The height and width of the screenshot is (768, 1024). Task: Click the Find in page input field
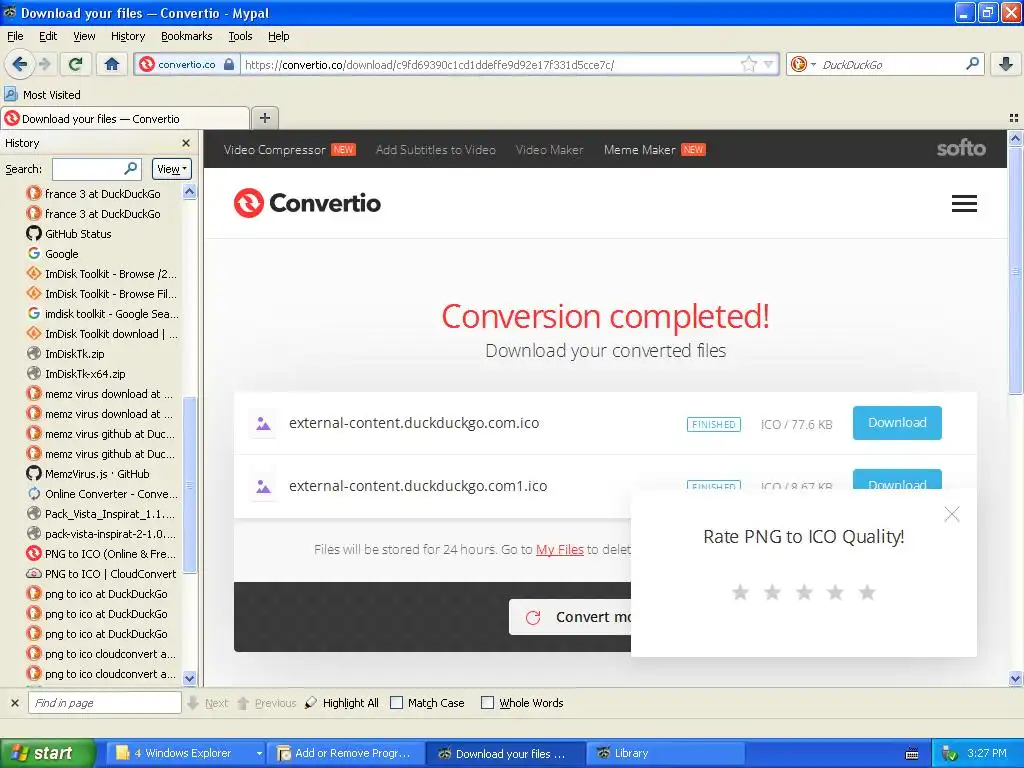click(x=104, y=703)
